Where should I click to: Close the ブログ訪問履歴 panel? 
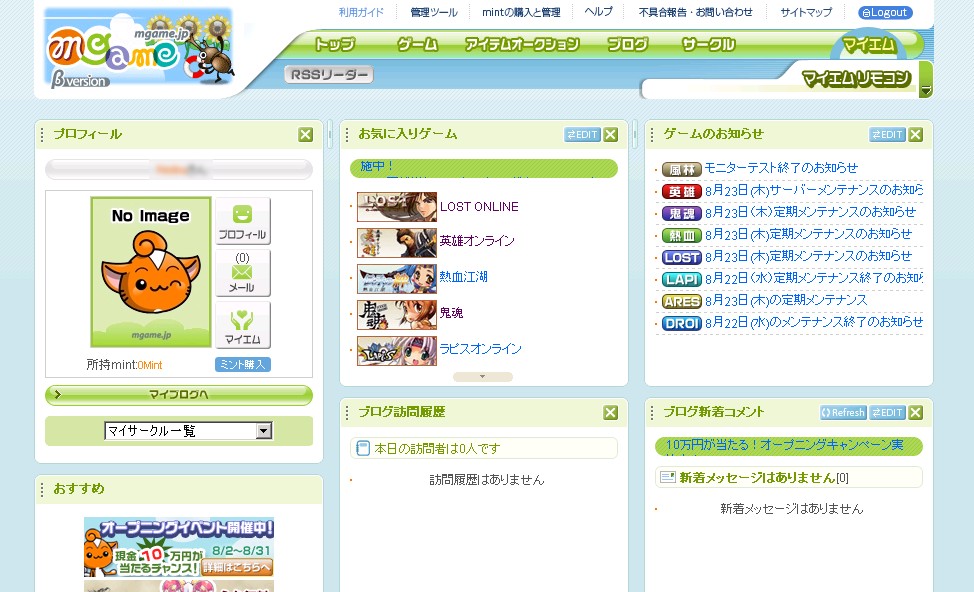pyautogui.click(x=611, y=413)
